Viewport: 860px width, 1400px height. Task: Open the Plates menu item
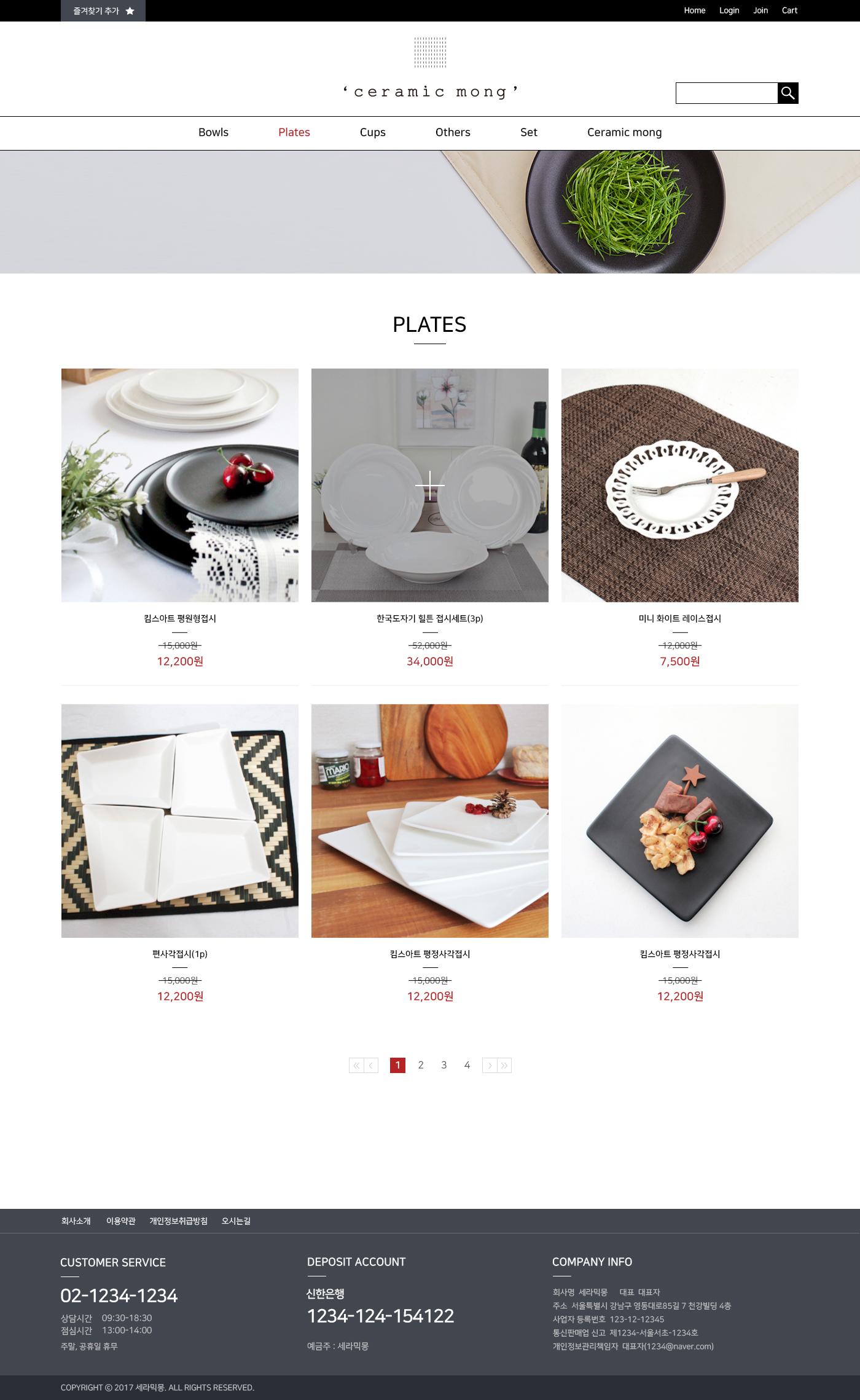click(x=294, y=133)
